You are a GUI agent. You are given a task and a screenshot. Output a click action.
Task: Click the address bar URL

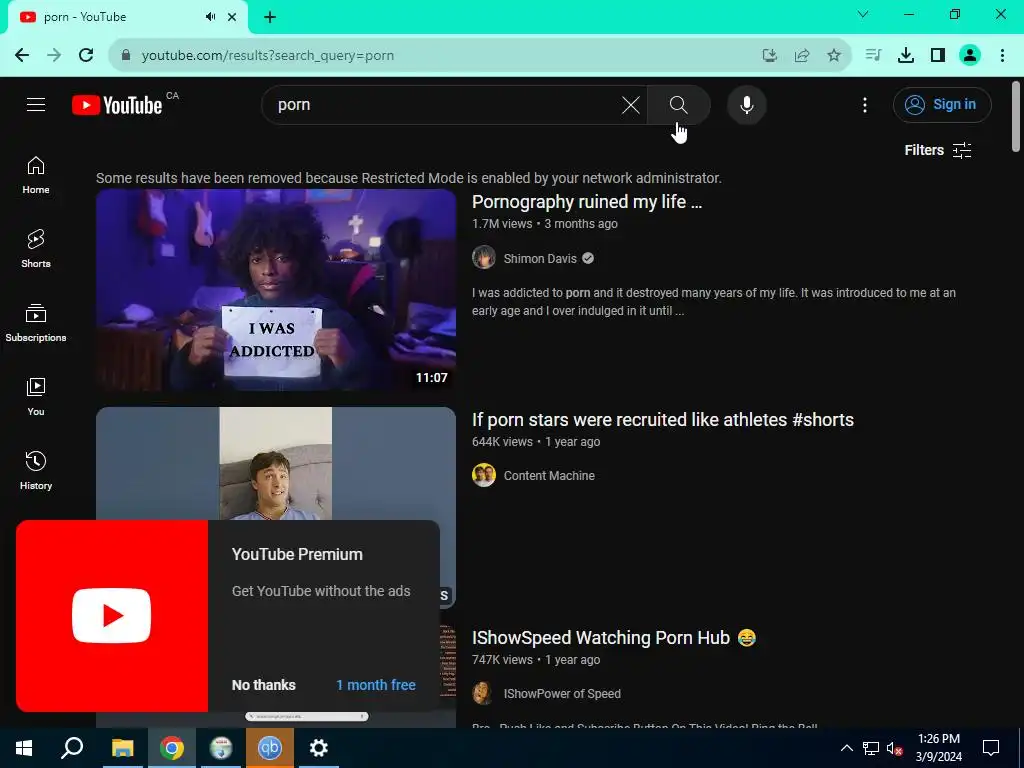tap(268, 56)
